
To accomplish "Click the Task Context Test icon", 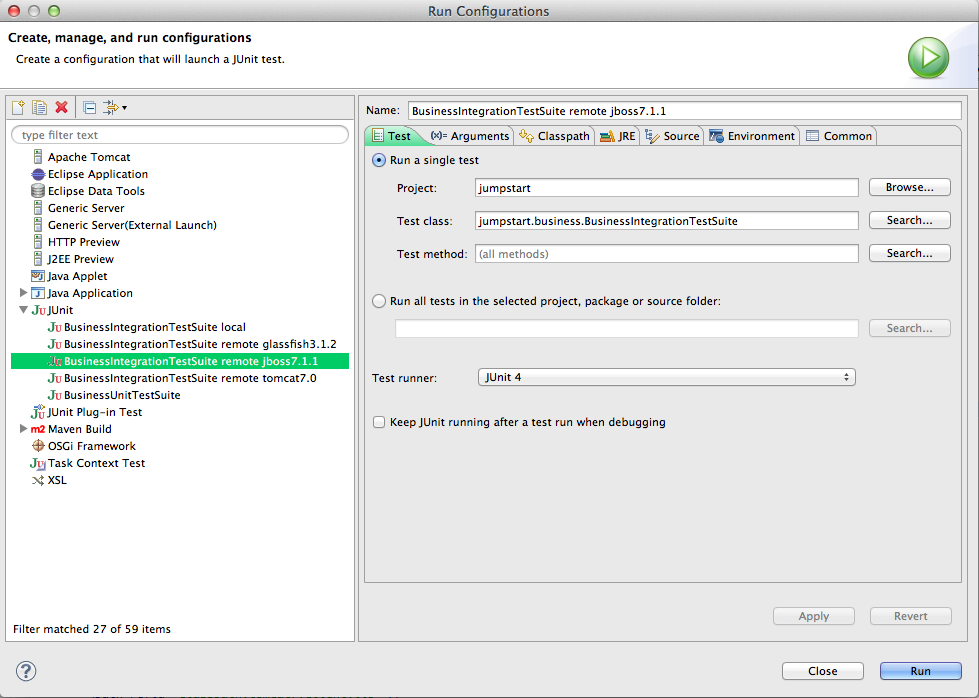I will coord(37,463).
